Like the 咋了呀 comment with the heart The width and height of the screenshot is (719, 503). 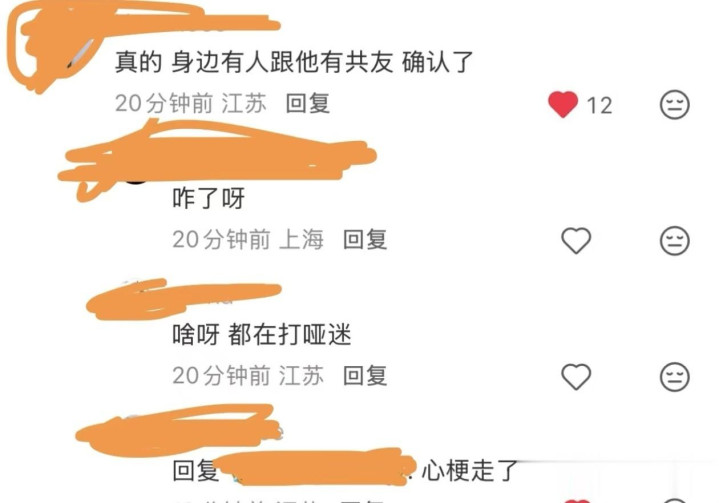point(576,240)
